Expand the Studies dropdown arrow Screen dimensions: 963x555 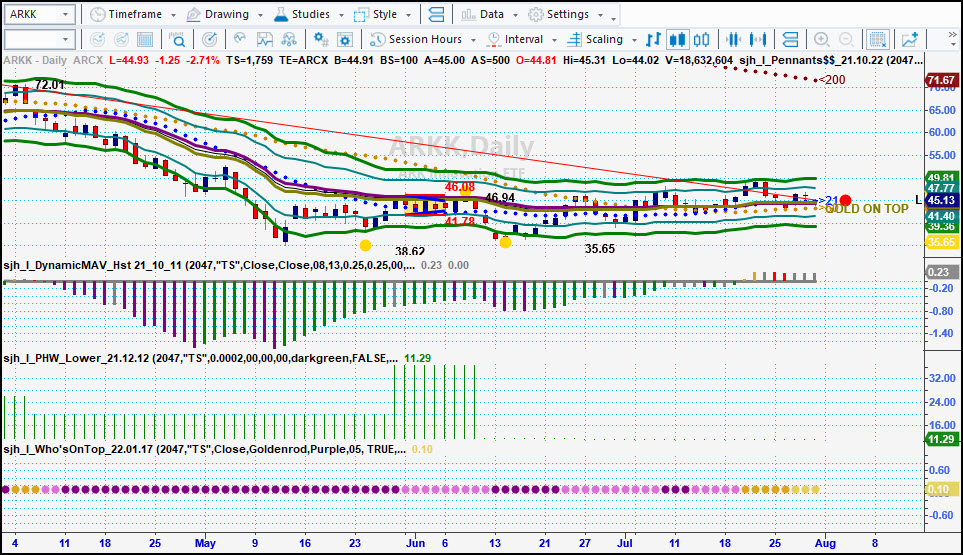(341, 15)
